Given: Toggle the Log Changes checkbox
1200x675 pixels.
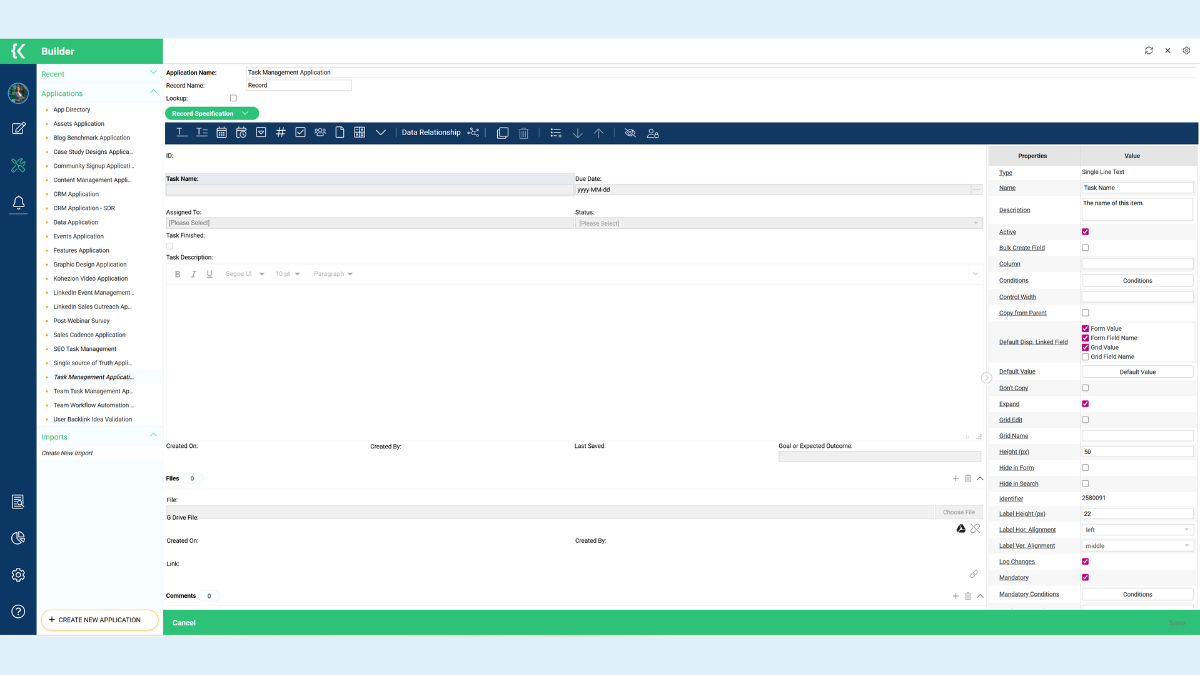Looking at the screenshot, I should coord(1086,562).
